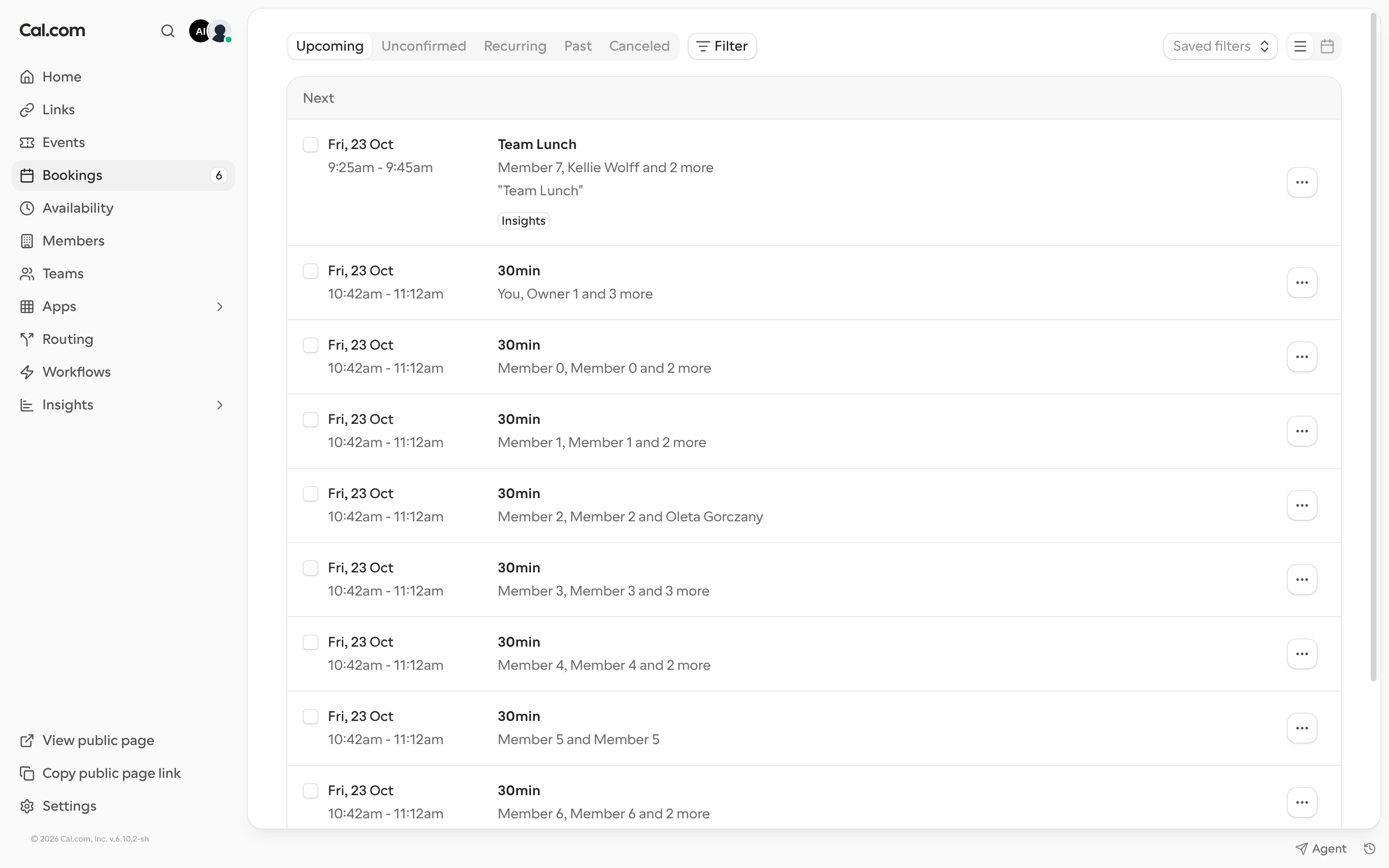This screenshot has height=868, width=1389.
Task: Expand the Apps sidebar chevron
Action: (220, 307)
